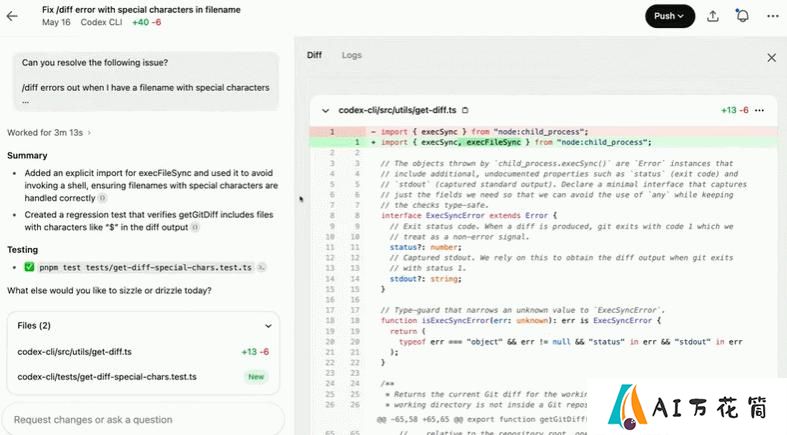
Task: Open citation icon after 'handled correctly'
Action: (x=102, y=198)
